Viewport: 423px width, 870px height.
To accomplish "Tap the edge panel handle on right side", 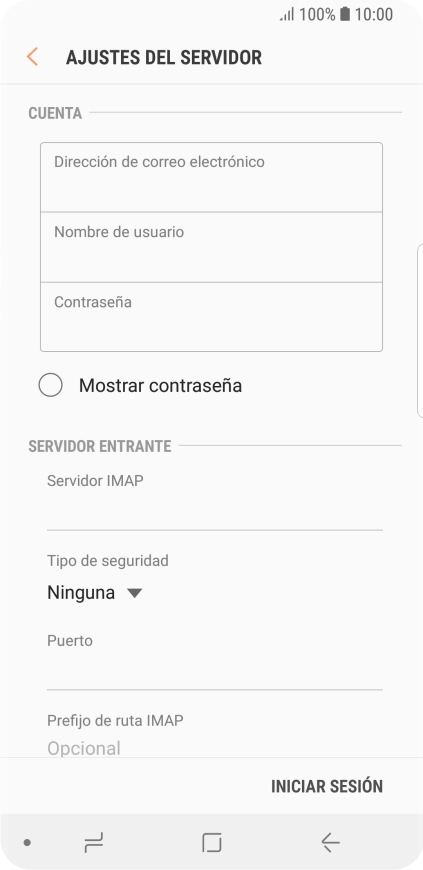I will [420, 331].
